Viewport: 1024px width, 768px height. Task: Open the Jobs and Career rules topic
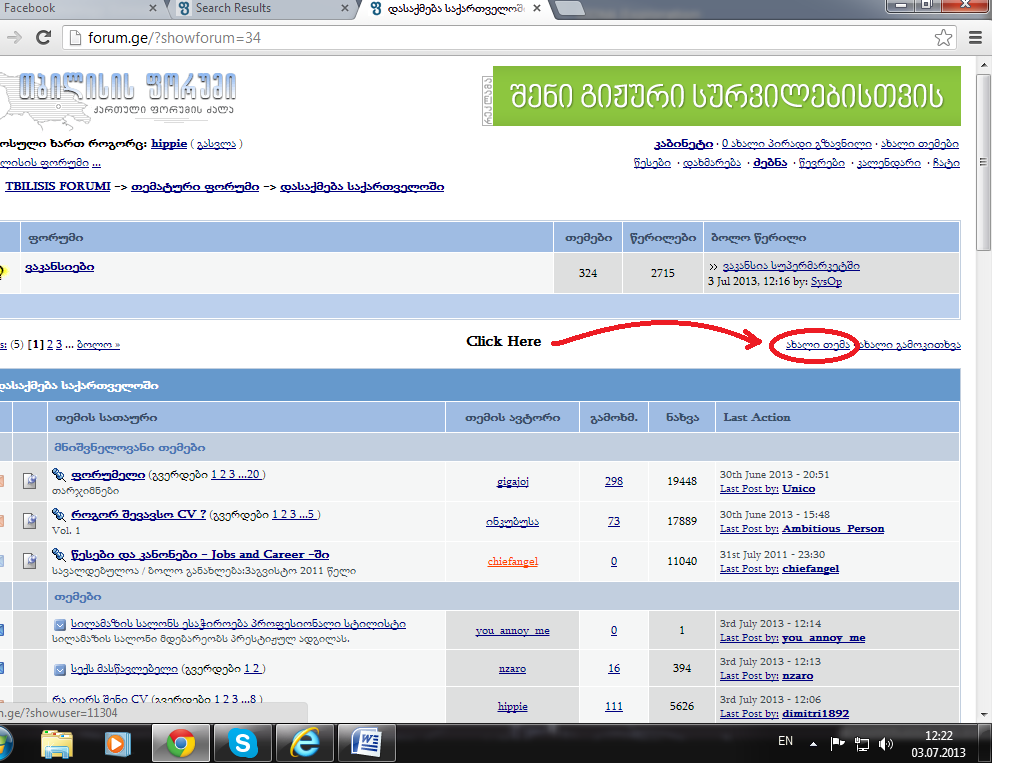tap(200, 554)
